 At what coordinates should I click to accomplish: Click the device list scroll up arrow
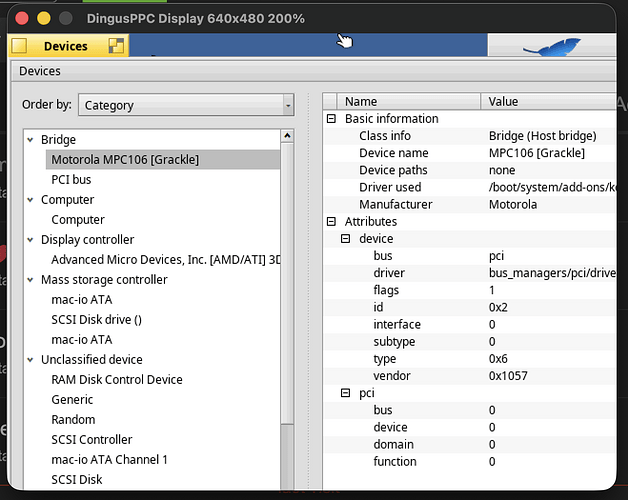coord(287,136)
